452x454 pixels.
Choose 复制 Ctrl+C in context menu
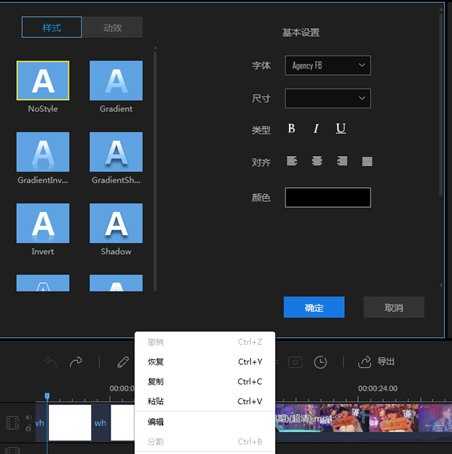pyautogui.click(x=205, y=381)
